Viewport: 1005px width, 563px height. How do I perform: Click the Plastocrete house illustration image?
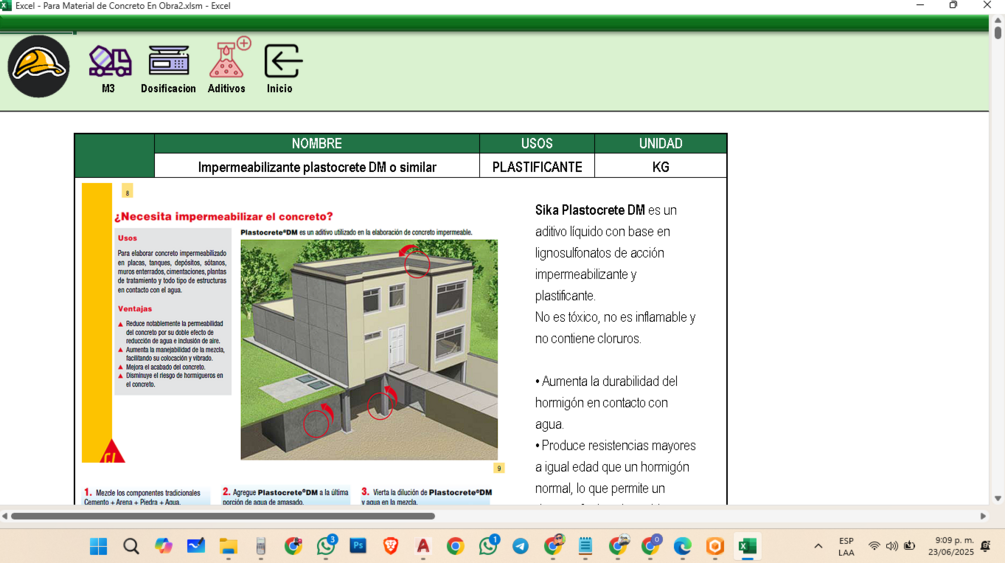click(369, 349)
